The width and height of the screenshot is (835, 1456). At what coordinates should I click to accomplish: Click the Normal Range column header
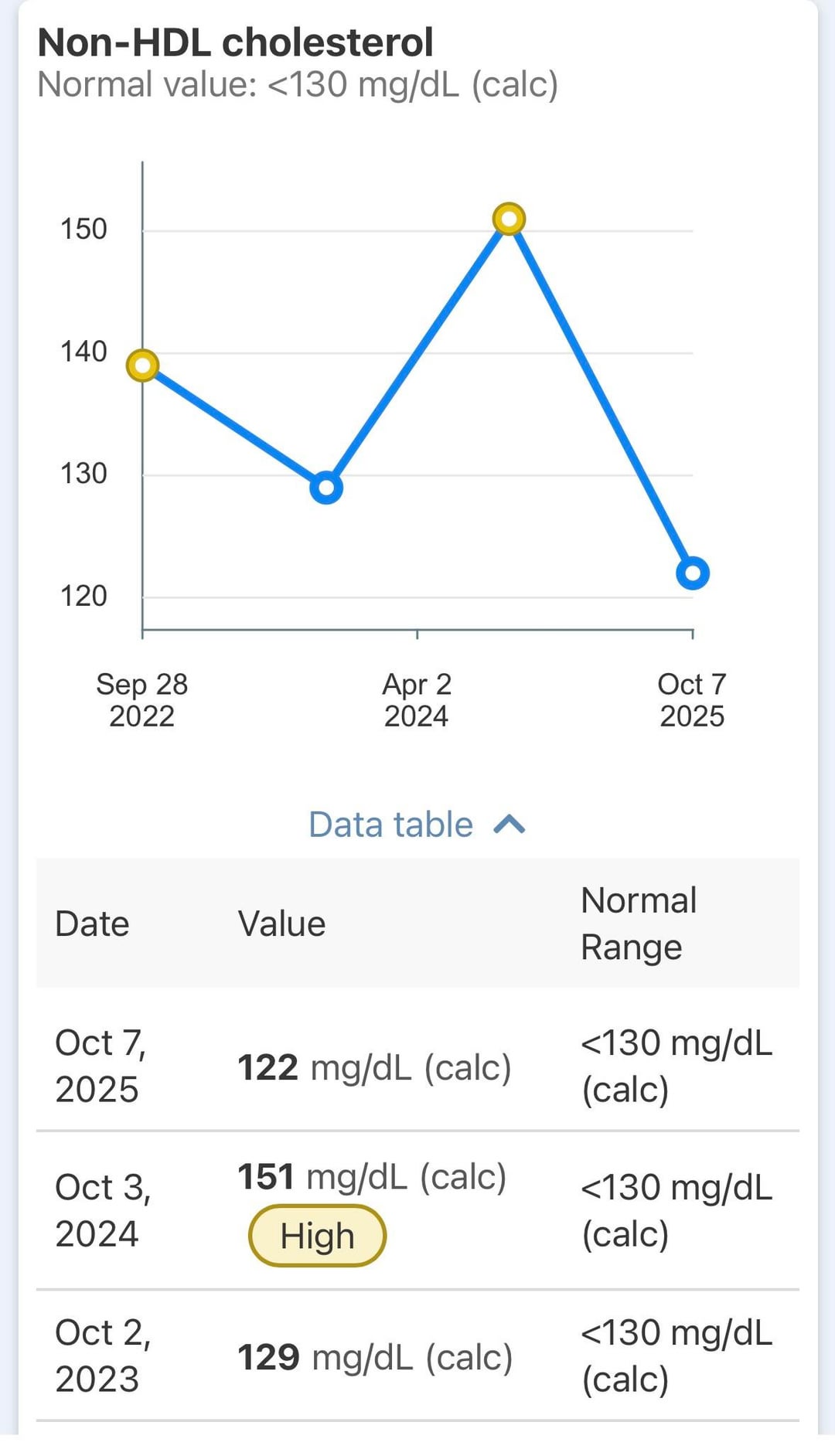[x=639, y=924]
